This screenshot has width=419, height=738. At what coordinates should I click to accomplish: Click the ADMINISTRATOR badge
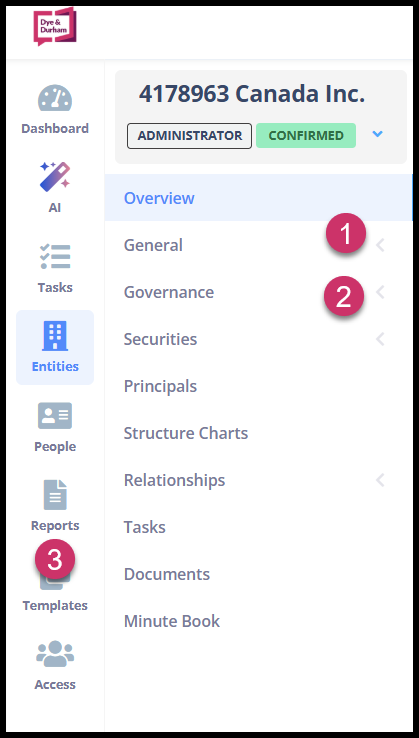click(x=189, y=136)
